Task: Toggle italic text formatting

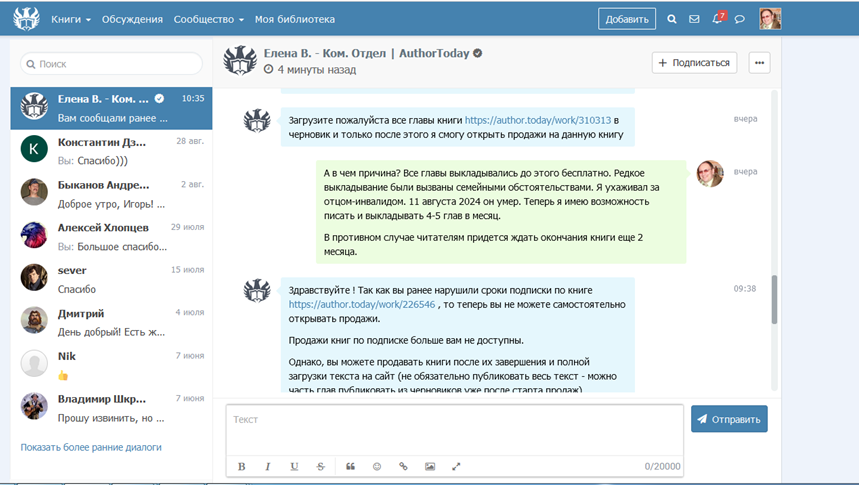Action: point(268,466)
